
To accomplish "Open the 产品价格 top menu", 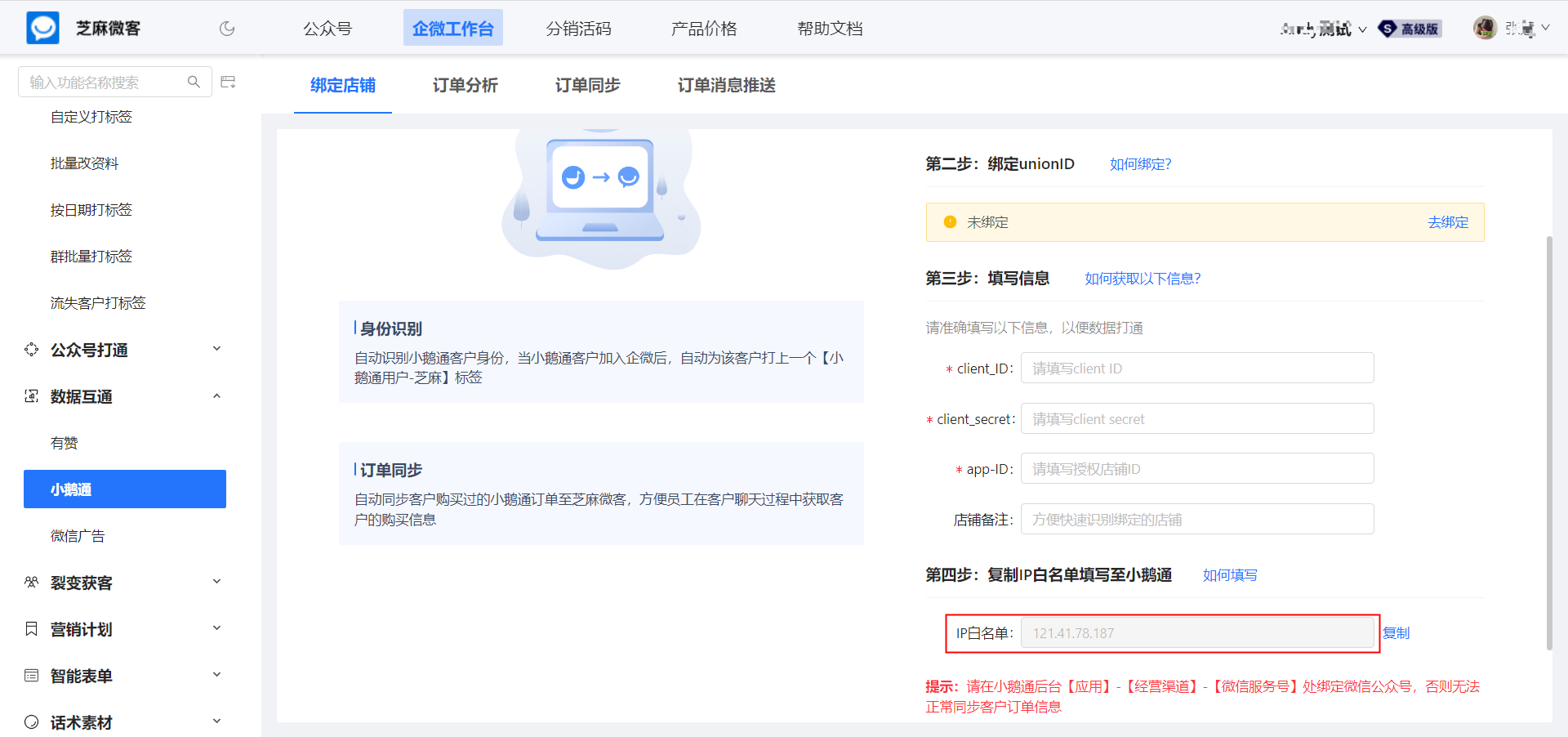I will coord(704,29).
